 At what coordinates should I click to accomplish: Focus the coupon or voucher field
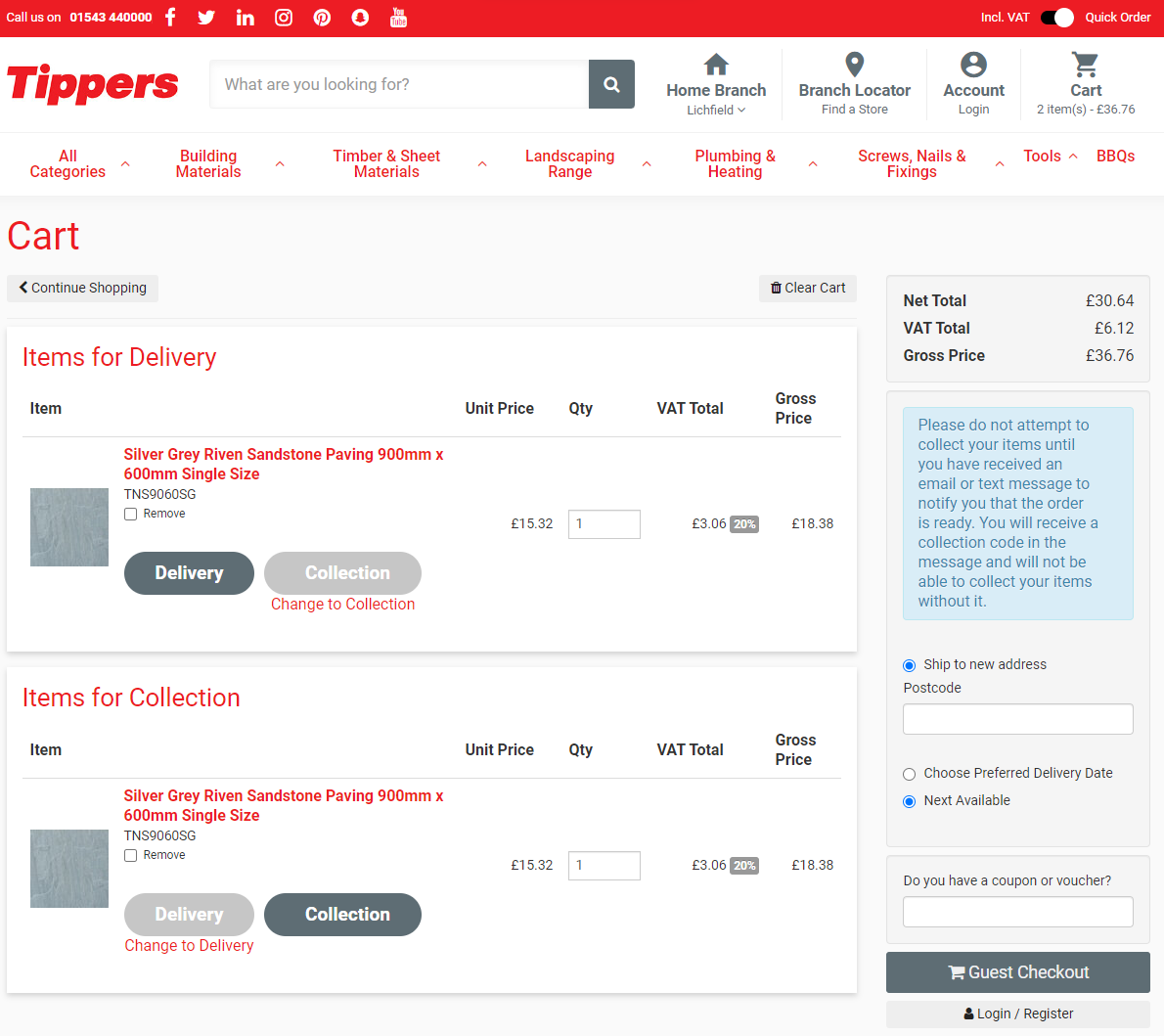click(1017, 912)
